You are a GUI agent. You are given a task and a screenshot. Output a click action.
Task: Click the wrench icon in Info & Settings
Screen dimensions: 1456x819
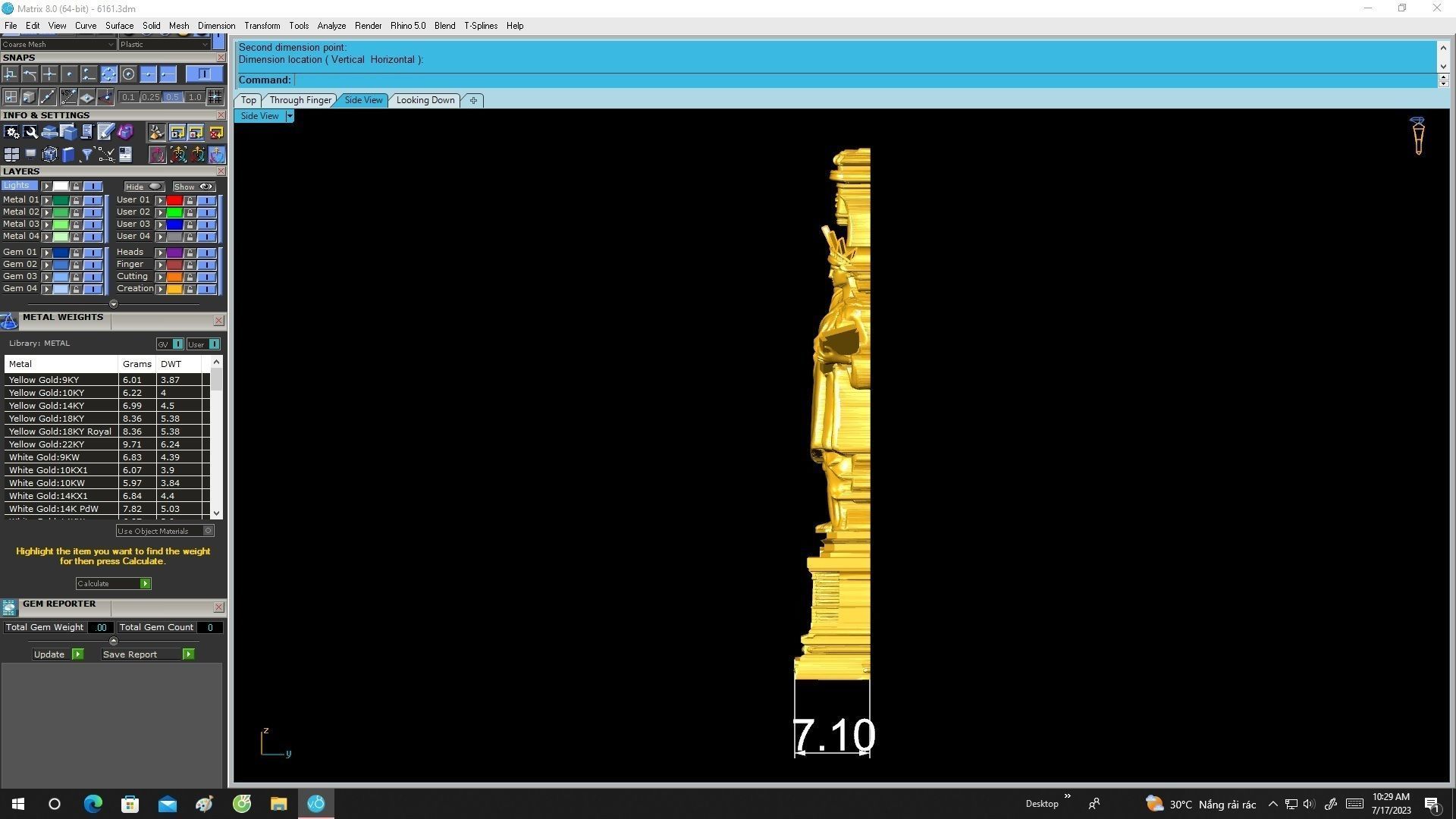click(x=30, y=133)
